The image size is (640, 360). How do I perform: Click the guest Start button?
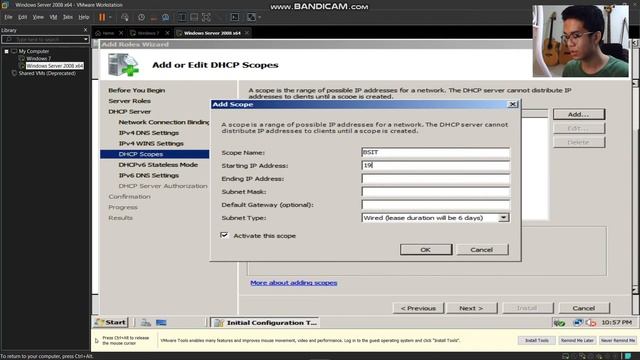coord(111,322)
